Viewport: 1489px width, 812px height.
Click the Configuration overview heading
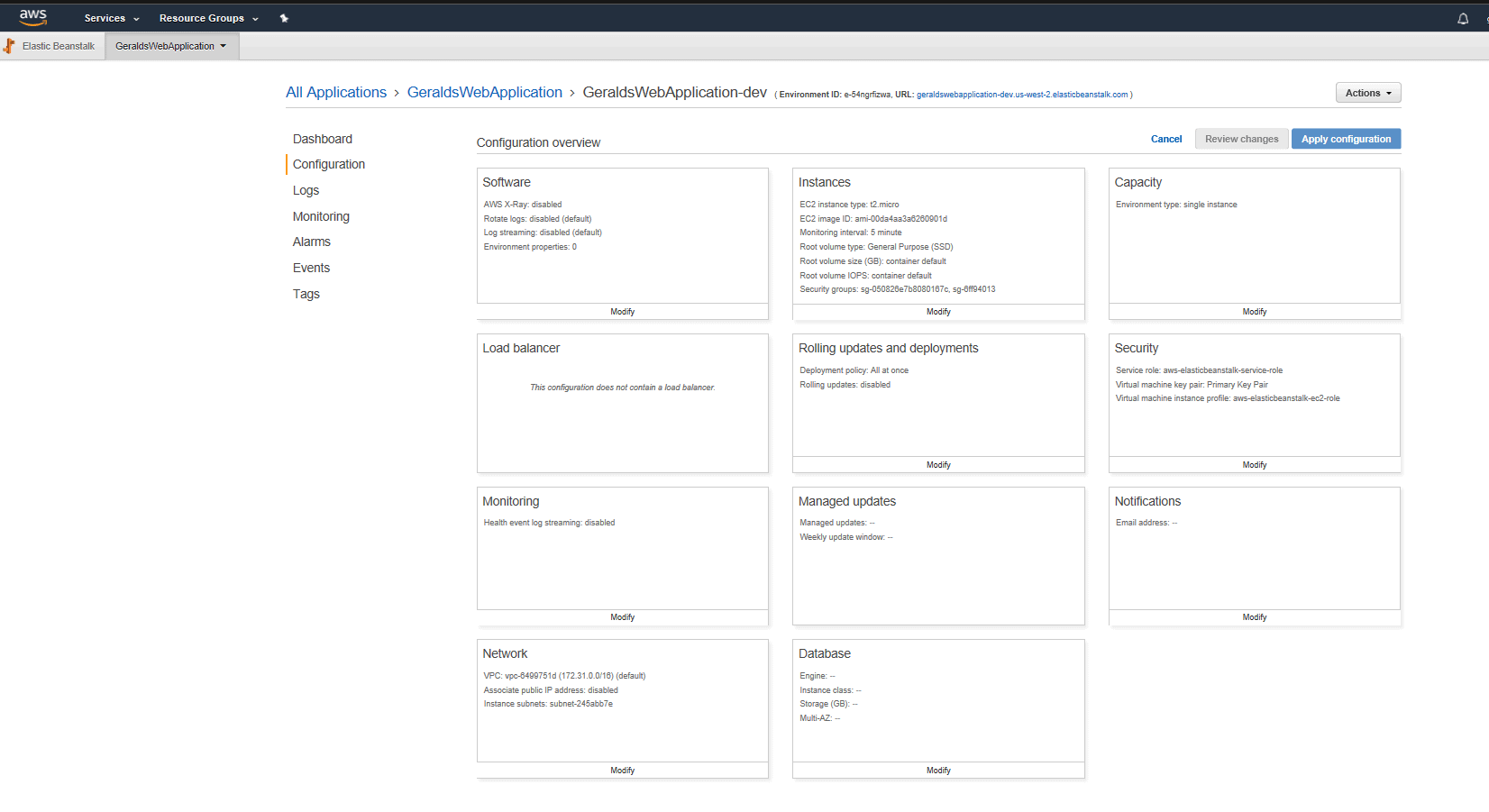[x=538, y=142]
